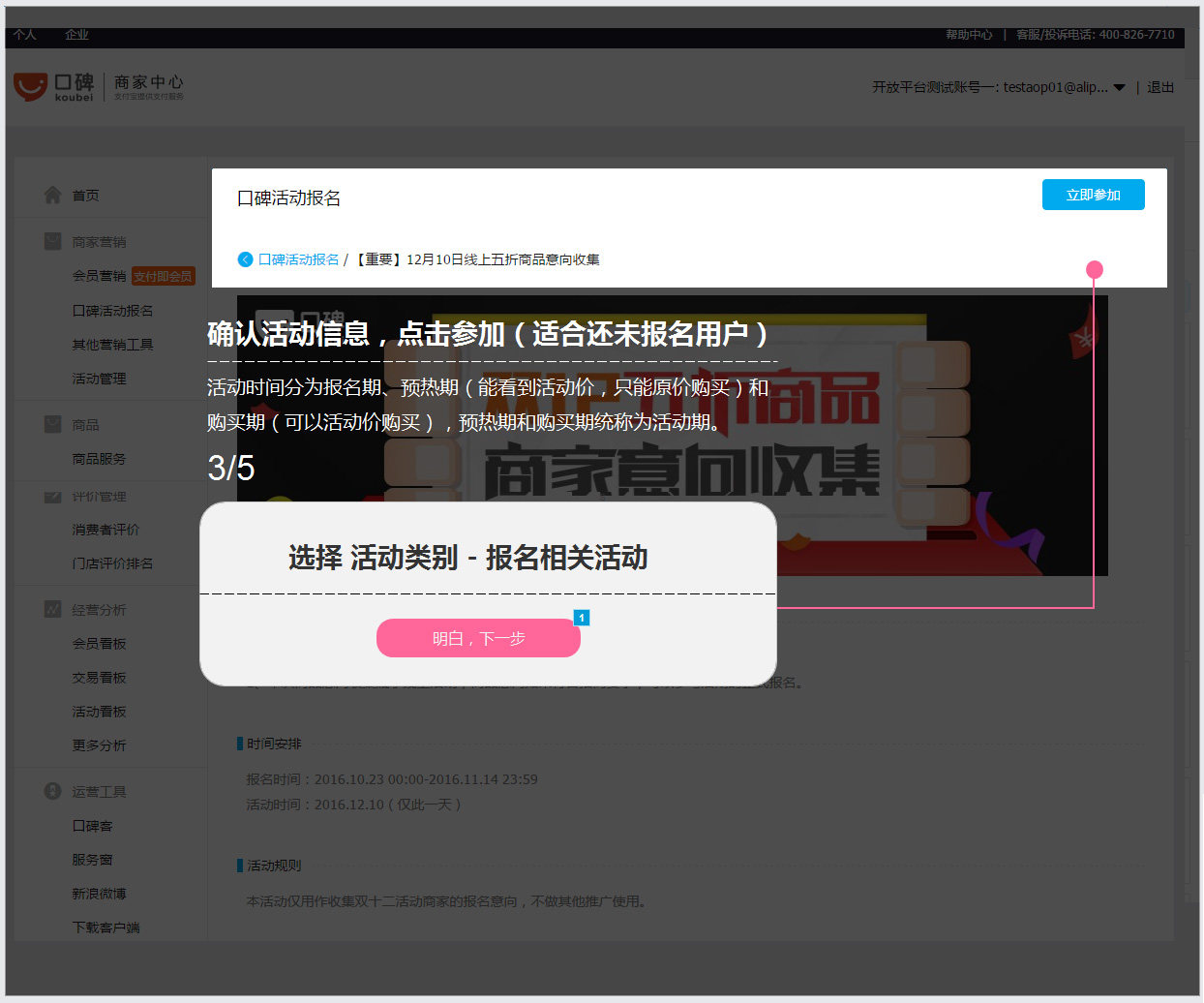Viewport: 1204px width, 1003px height.
Task: Select 口碑活动报名 in the sidebar menu
Action: point(112,311)
